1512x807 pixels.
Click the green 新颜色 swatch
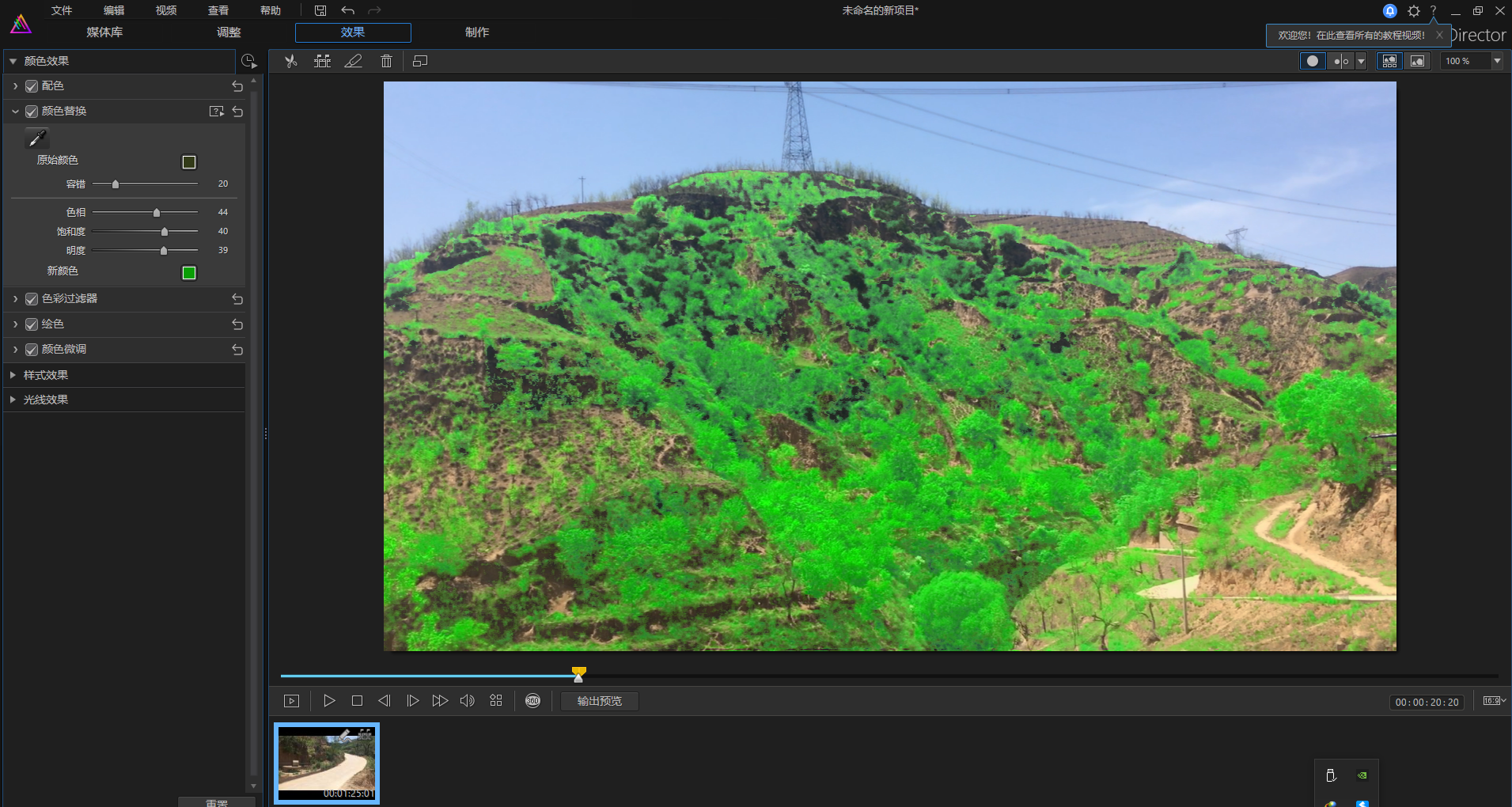[189, 273]
